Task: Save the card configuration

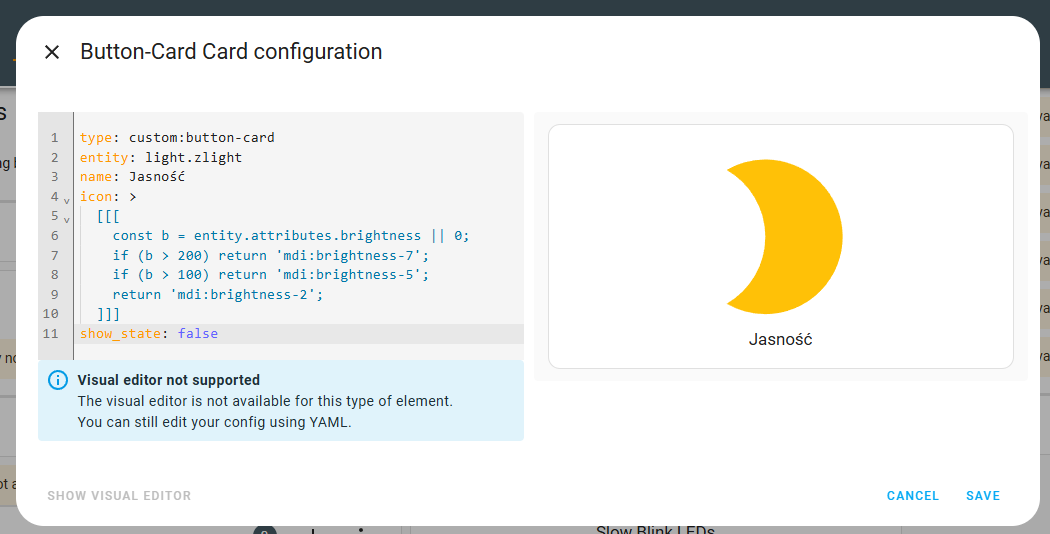Action: click(x=982, y=496)
